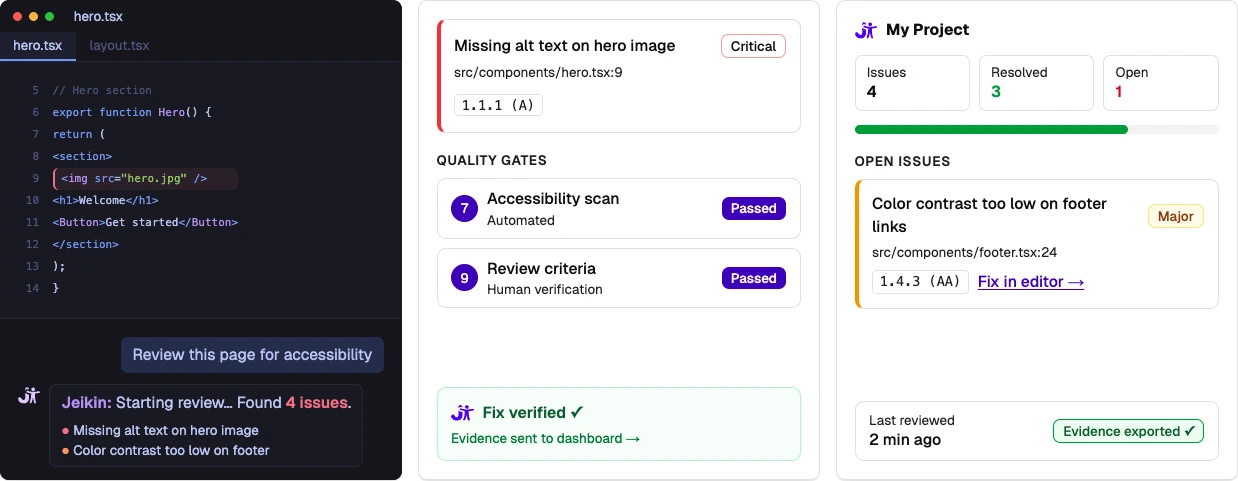1238x481 pixels.
Task: Click the orange dot beside Color contrast issue
Action: tap(65, 451)
